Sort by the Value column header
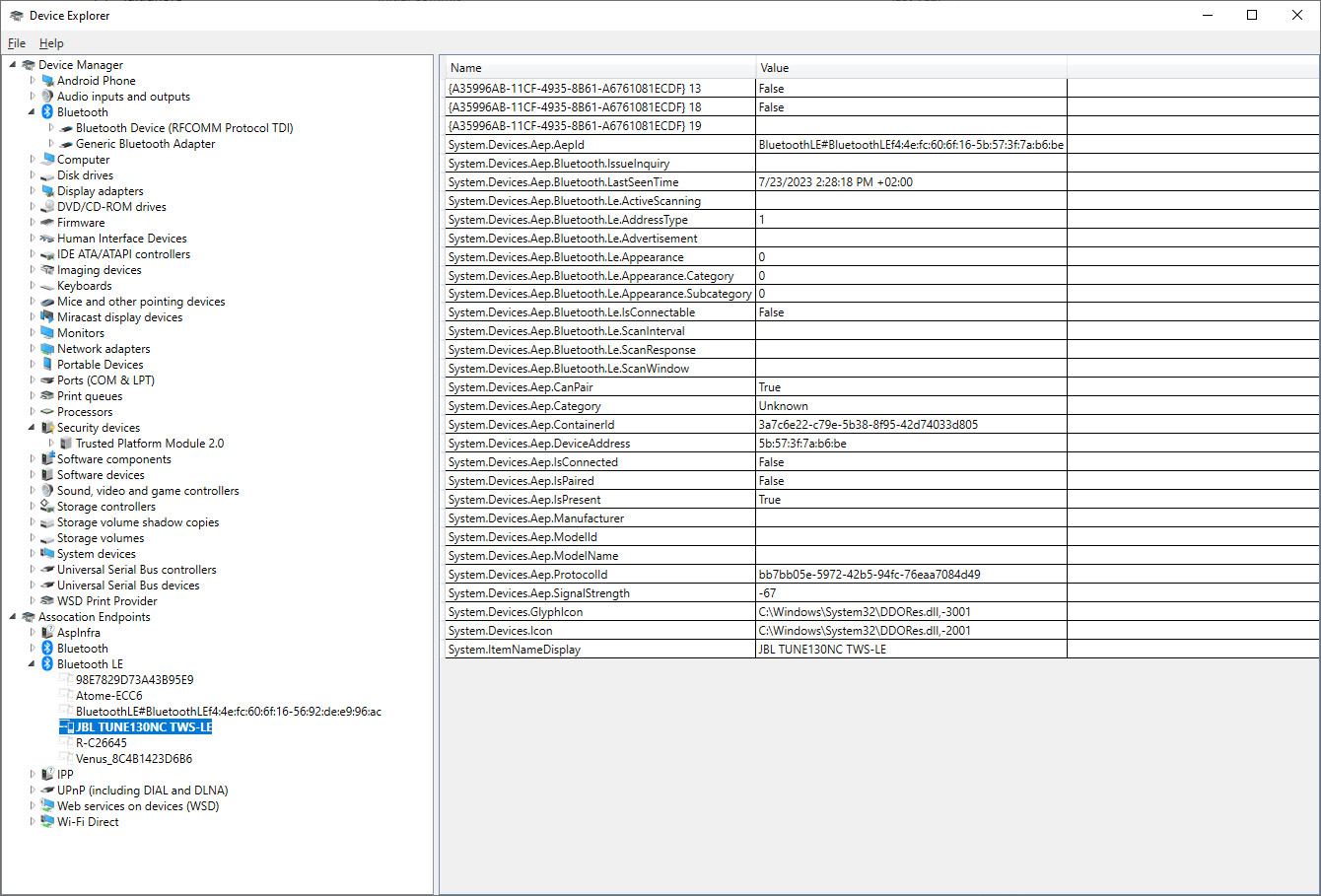1321x896 pixels. click(x=912, y=68)
